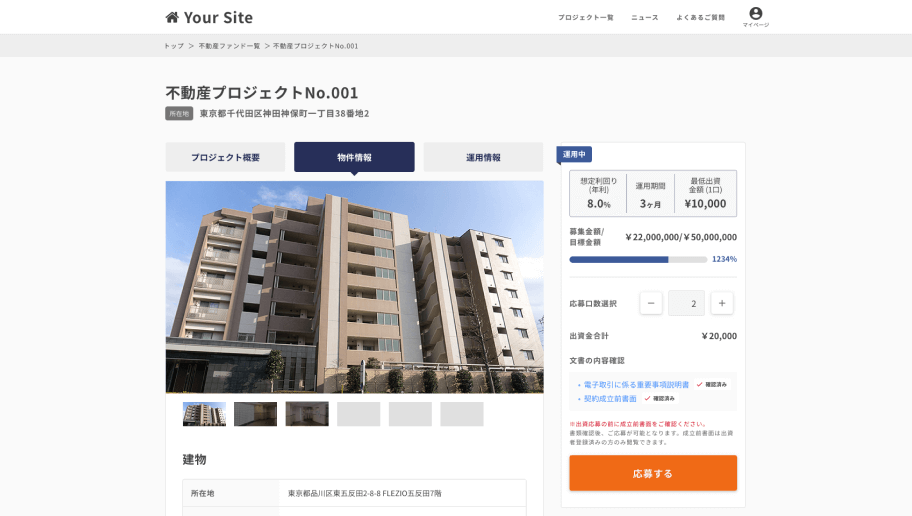This screenshot has width=912, height=516.
Task: Click 不動産ファンド一覧 breadcrumb link
Action: (229, 46)
